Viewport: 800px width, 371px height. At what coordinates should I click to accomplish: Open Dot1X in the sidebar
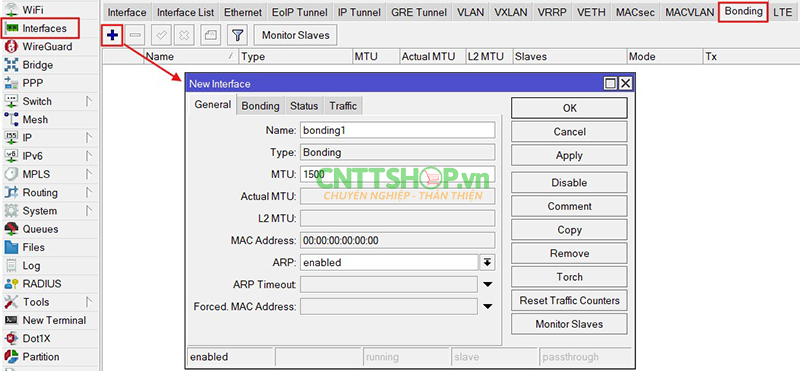(x=36, y=338)
